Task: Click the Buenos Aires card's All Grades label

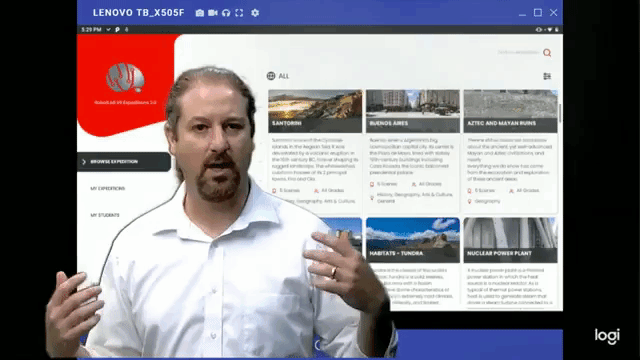Action: [430, 184]
